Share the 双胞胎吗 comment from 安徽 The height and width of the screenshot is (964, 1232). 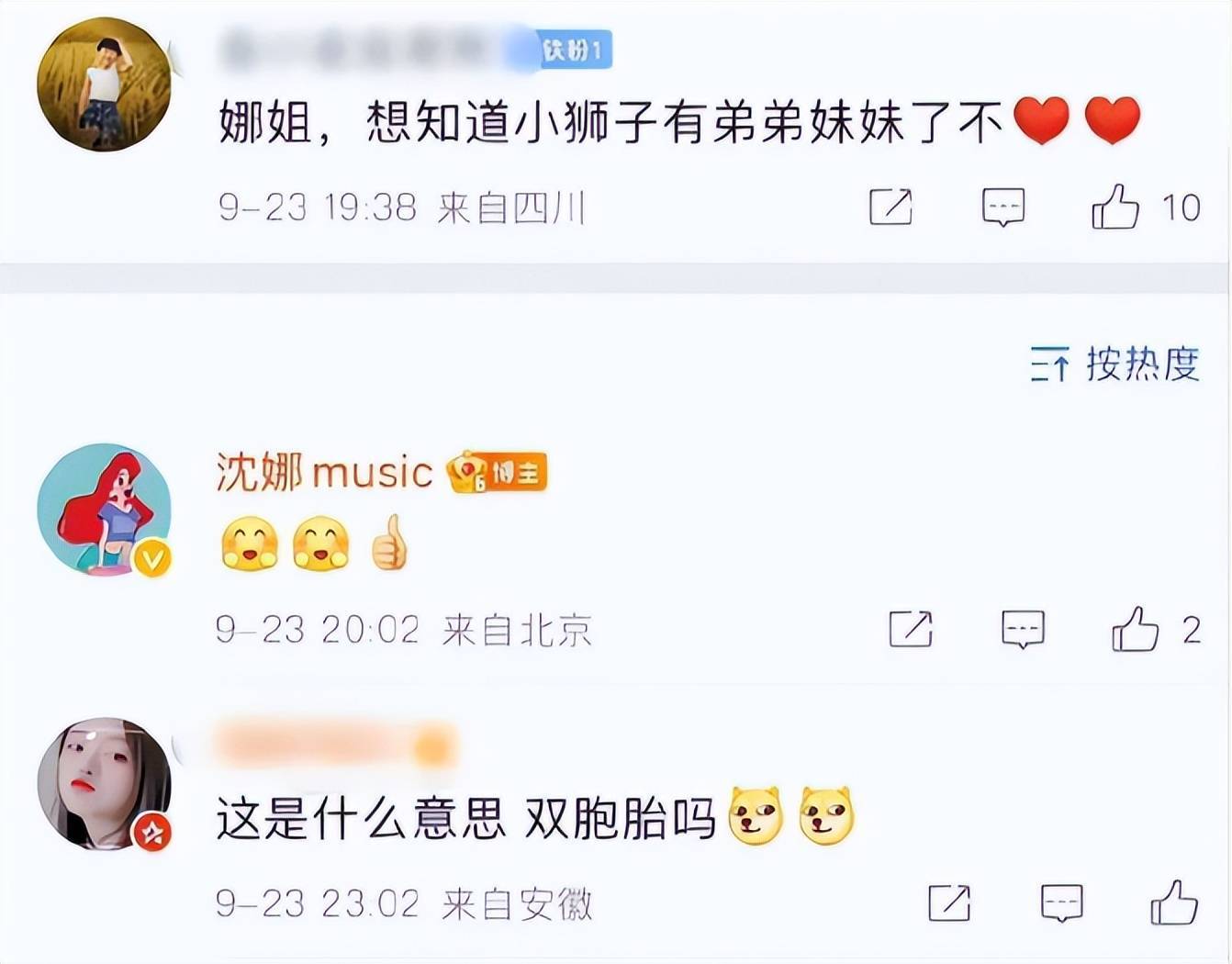click(949, 902)
